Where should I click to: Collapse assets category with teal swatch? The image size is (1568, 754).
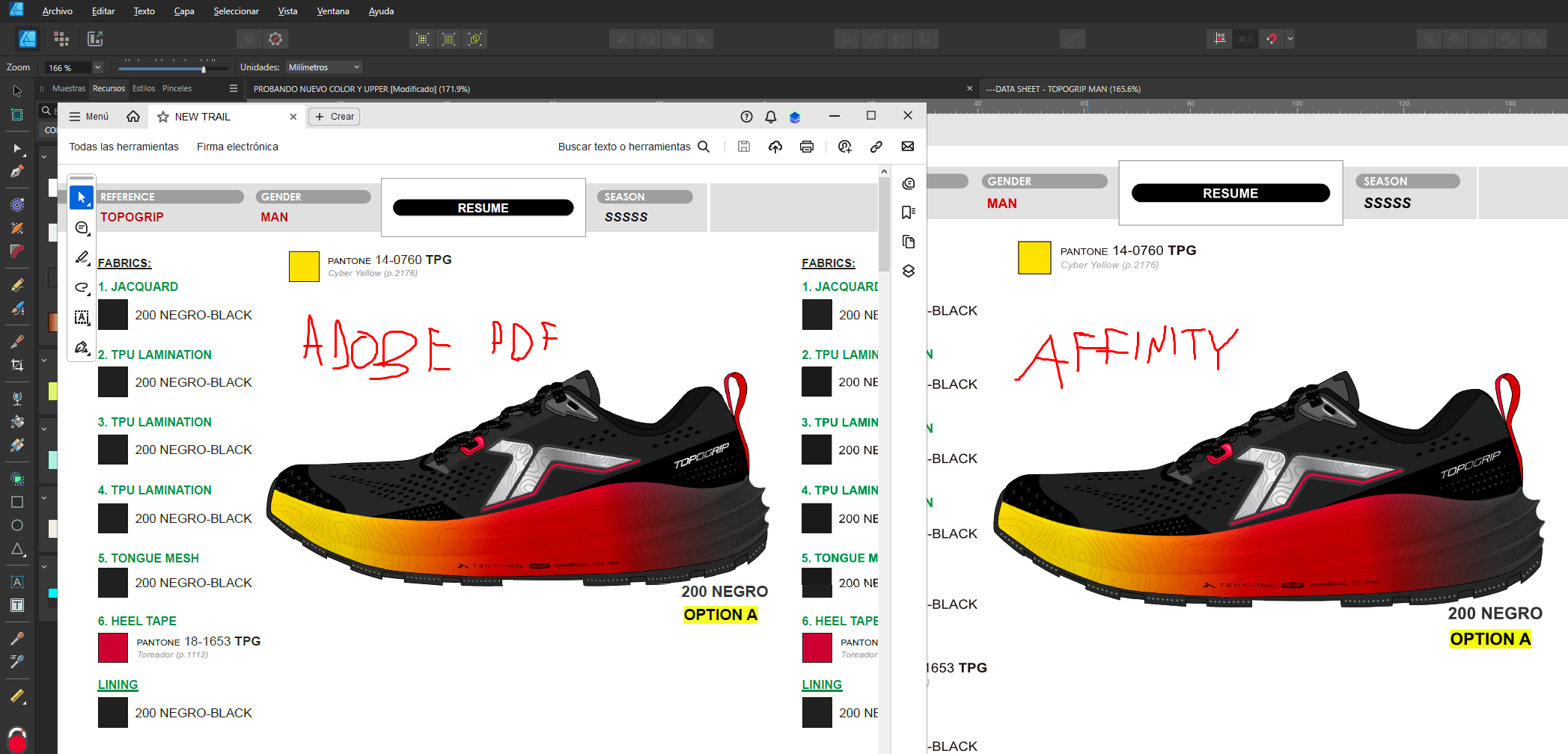[x=44, y=429]
